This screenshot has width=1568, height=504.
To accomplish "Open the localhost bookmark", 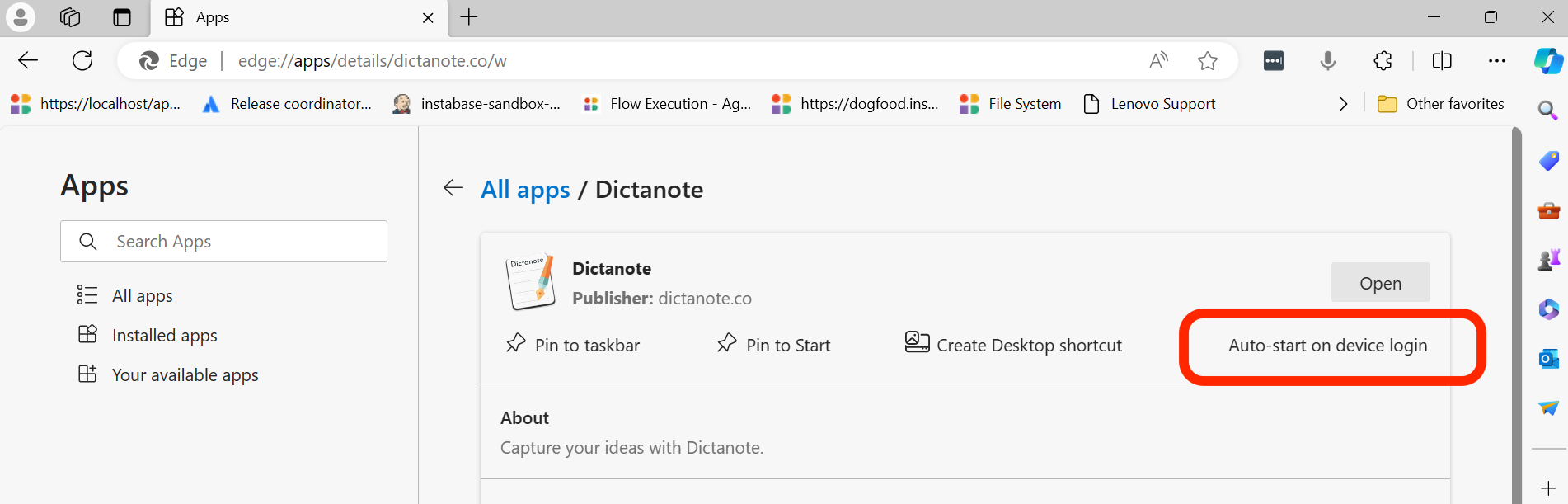I will [96, 104].
